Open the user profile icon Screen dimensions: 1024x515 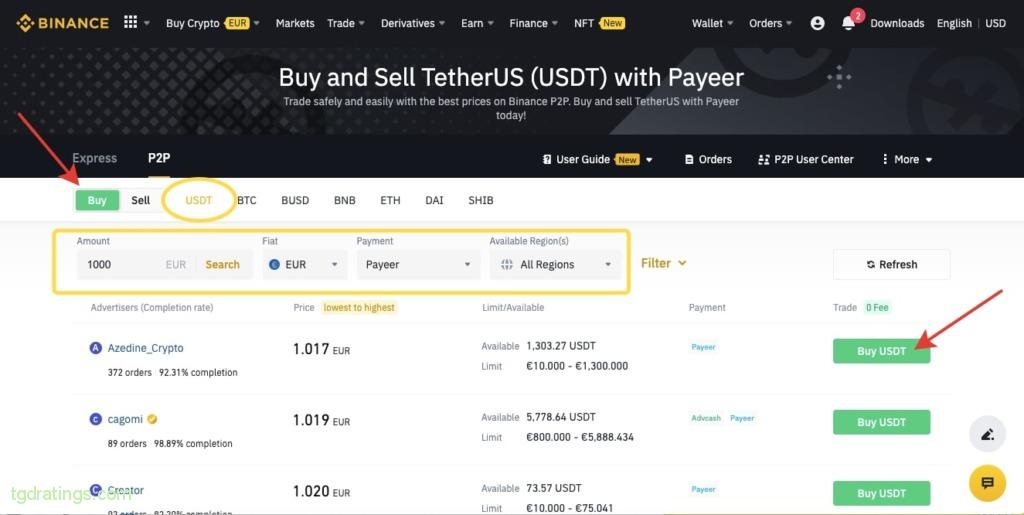(817, 23)
